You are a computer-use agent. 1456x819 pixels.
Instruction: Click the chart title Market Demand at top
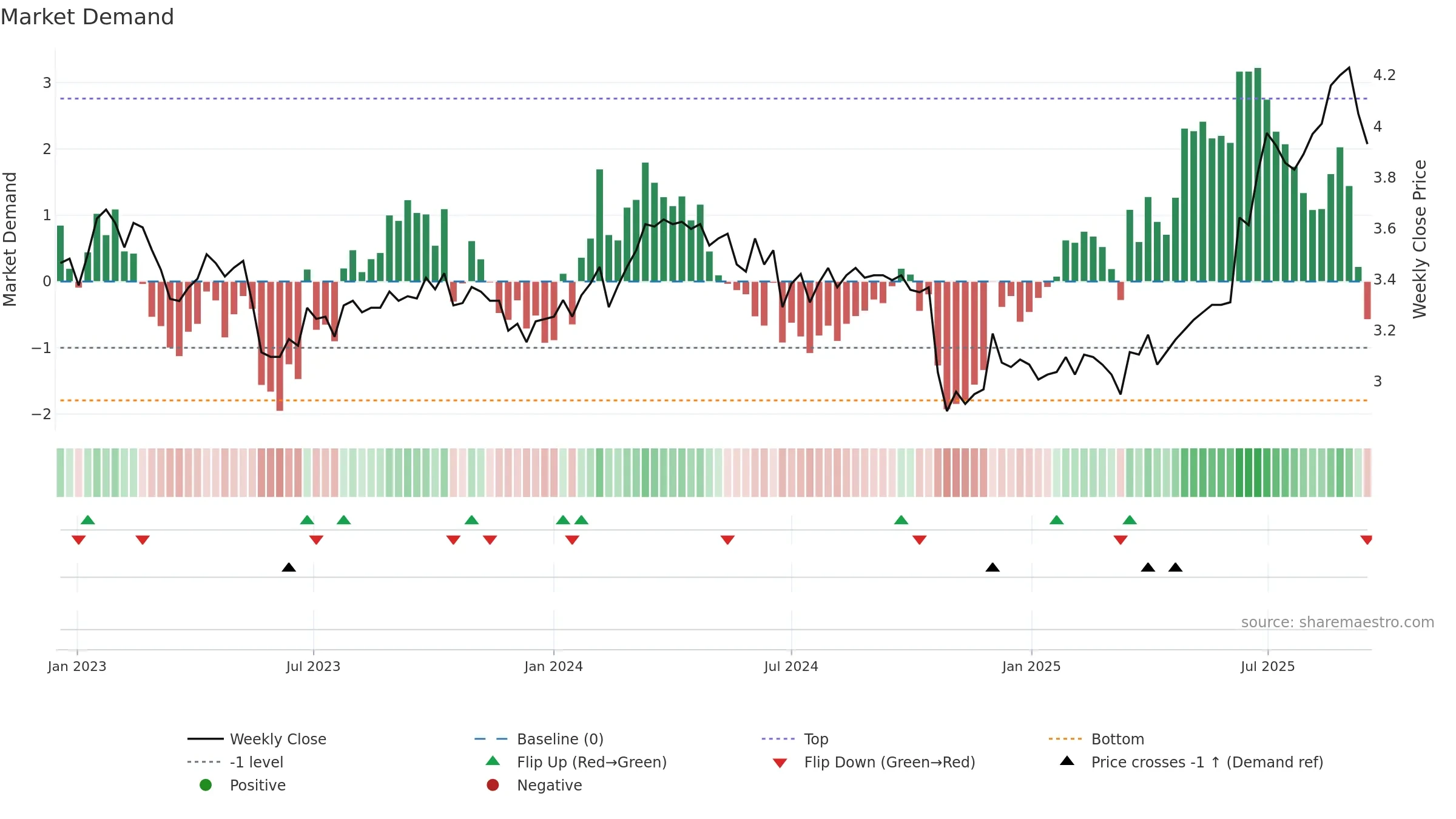click(x=87, y=17)
